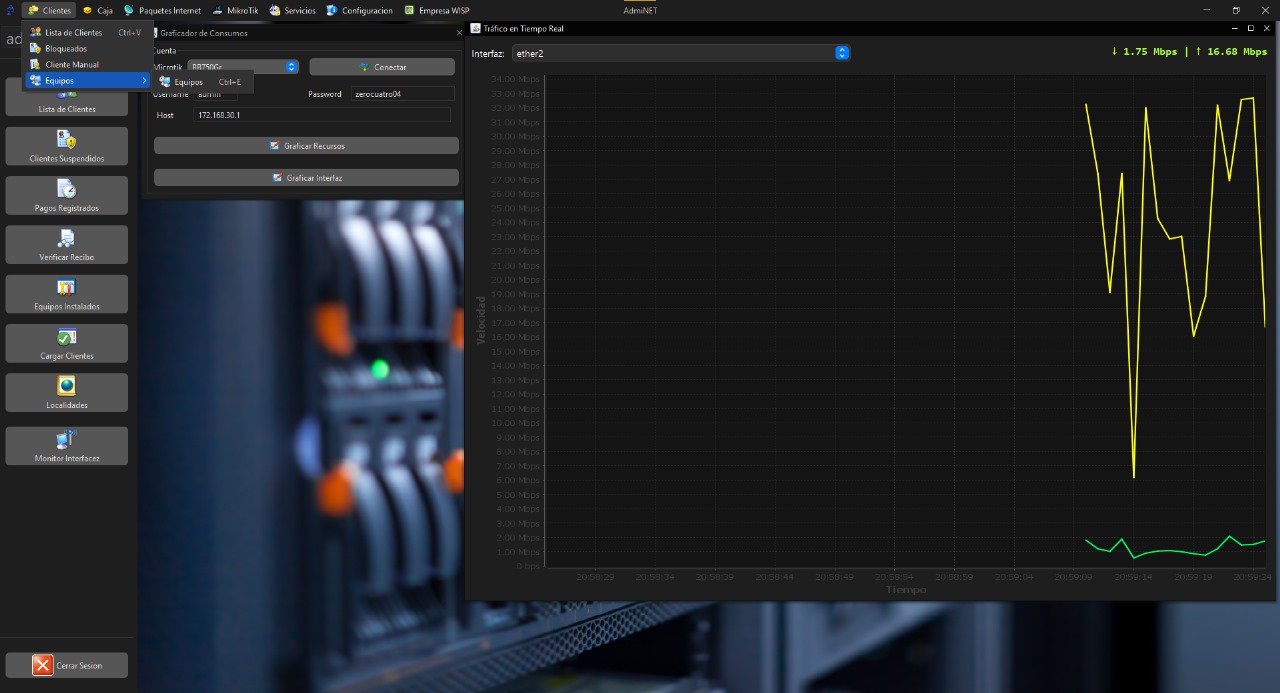The width and height of the screenshot is (1280, 693).
Task: Focus the Host input field
Action: click(x=322, y=115)
